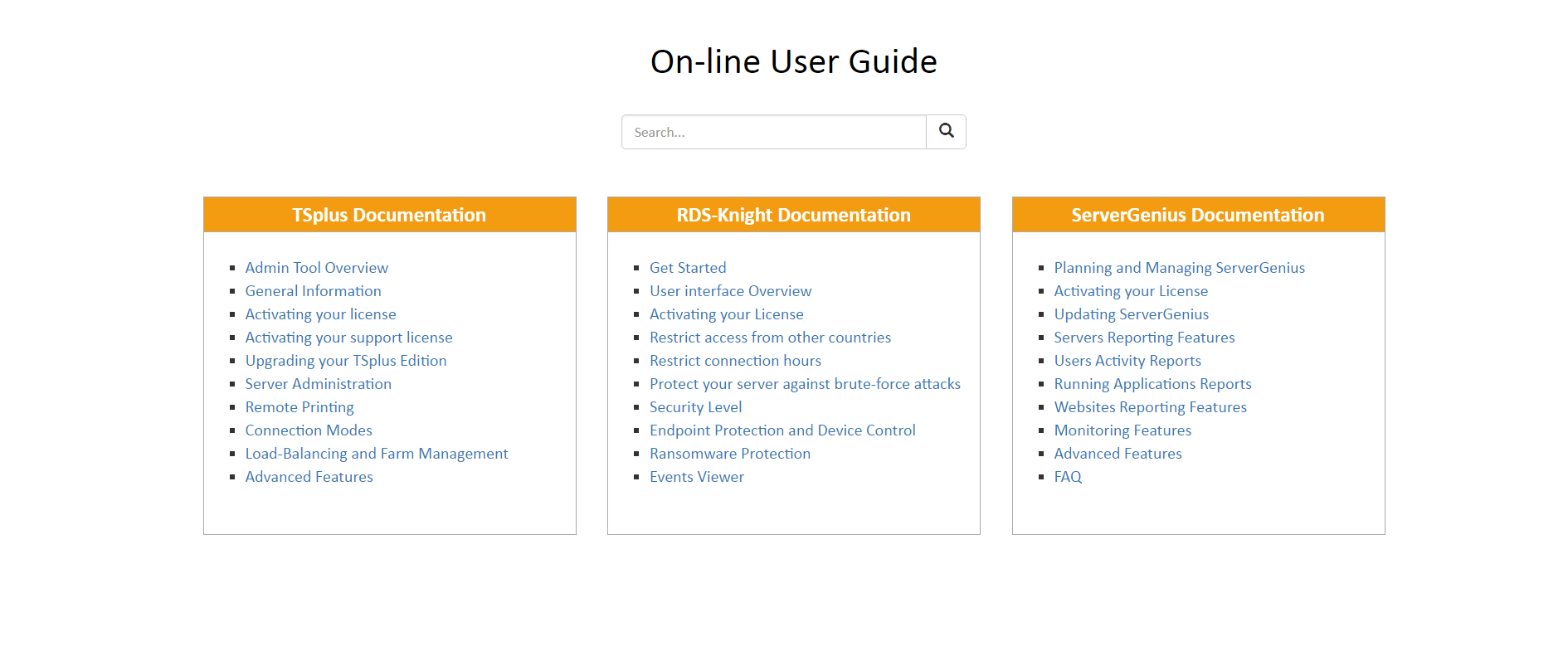Open Protect your server against brute-force attacks
This screenshot has width=1568, height=671.
806,384
